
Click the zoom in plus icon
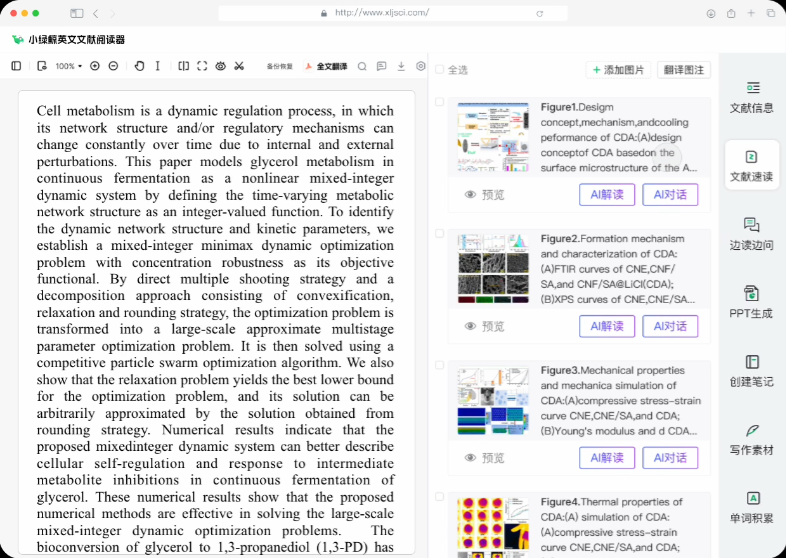[95, 66]
